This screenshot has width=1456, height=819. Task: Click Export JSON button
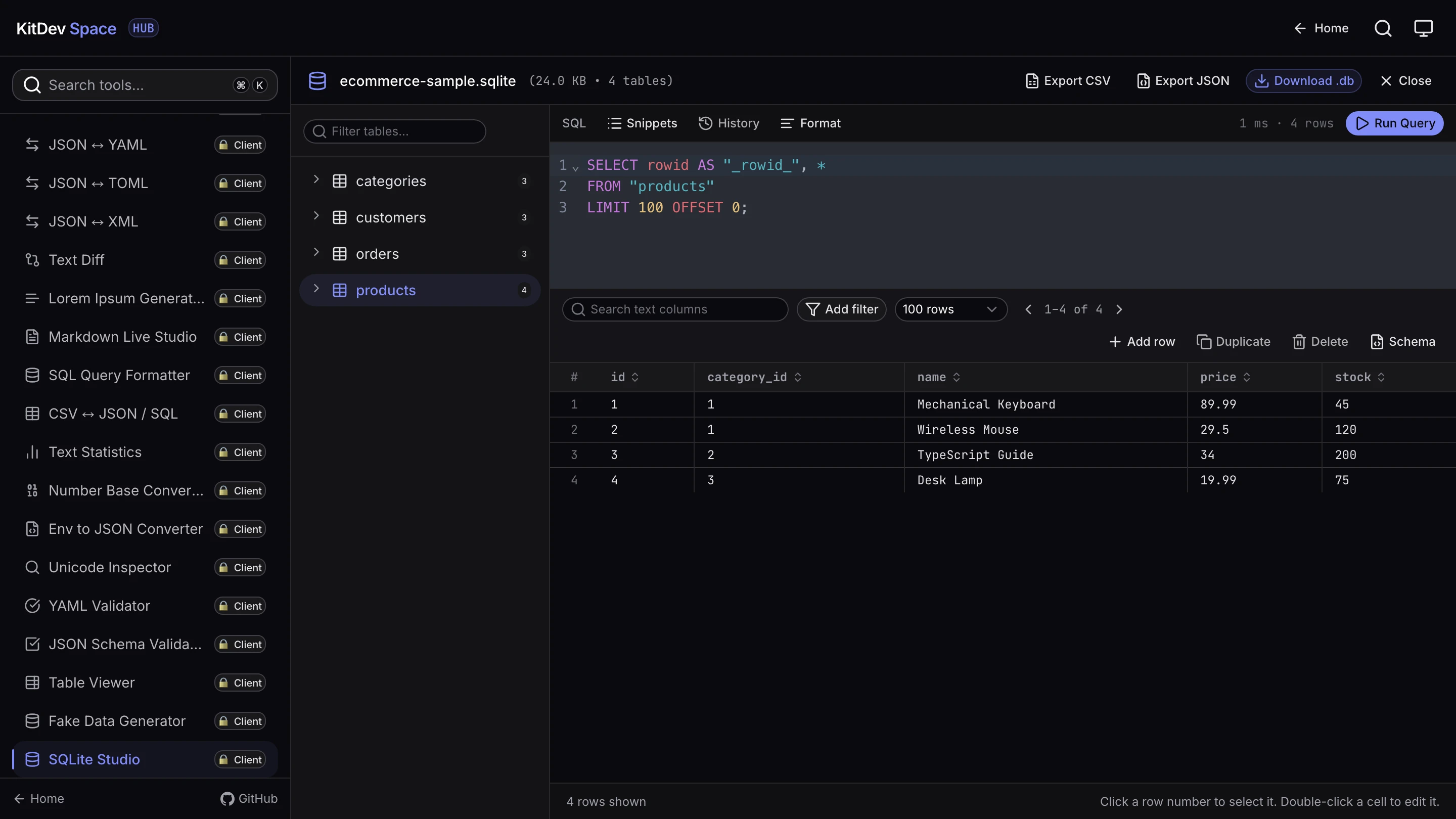tap(1183, 81)
